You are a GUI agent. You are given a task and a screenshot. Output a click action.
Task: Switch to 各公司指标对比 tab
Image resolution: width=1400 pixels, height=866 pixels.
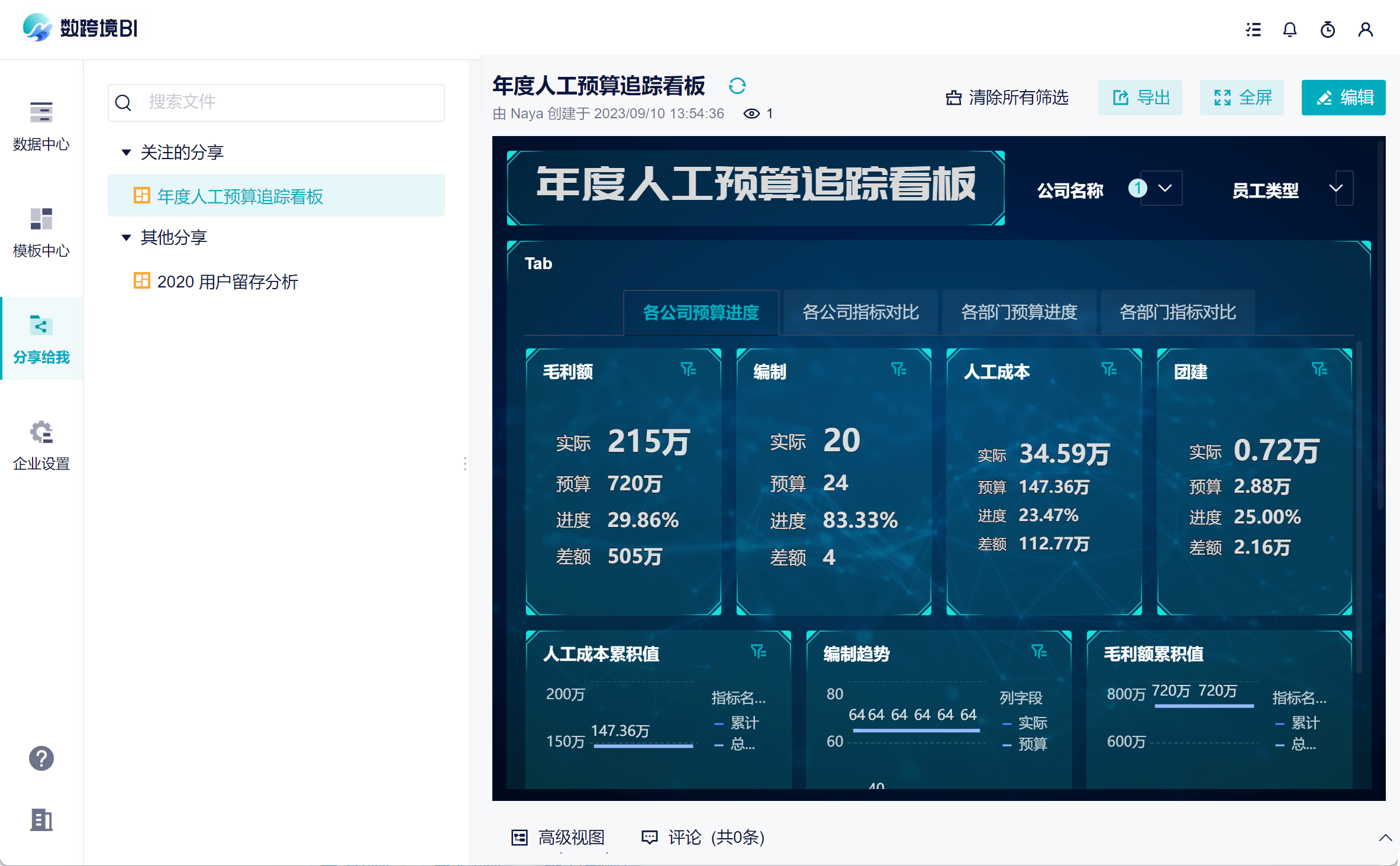[860, 312]
